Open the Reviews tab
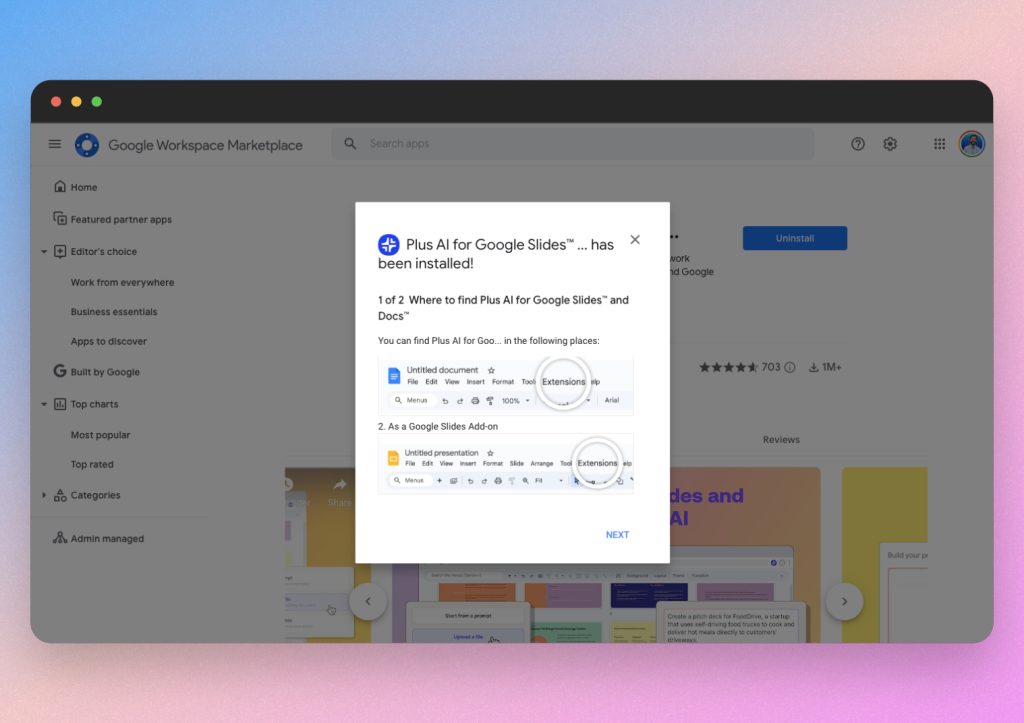1024x723 pixels. coord(781,440)
